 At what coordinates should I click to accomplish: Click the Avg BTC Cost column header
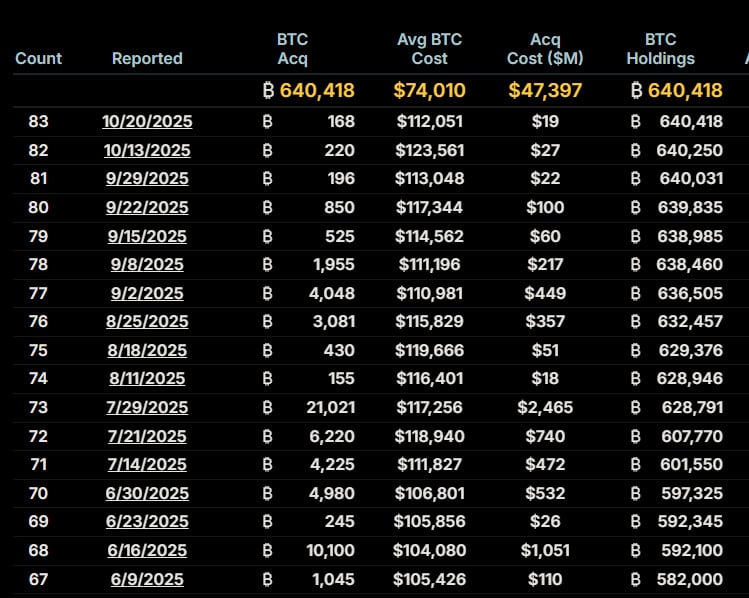[x=431, y=49]
